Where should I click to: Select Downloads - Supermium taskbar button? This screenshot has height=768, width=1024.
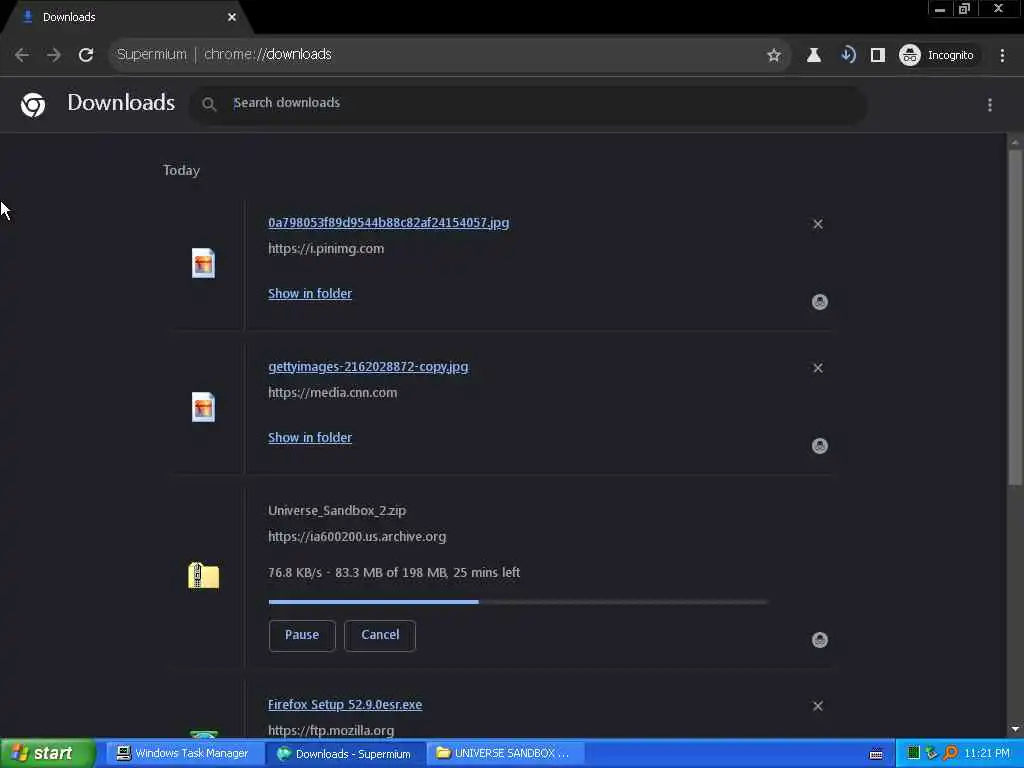pos(345,754)
